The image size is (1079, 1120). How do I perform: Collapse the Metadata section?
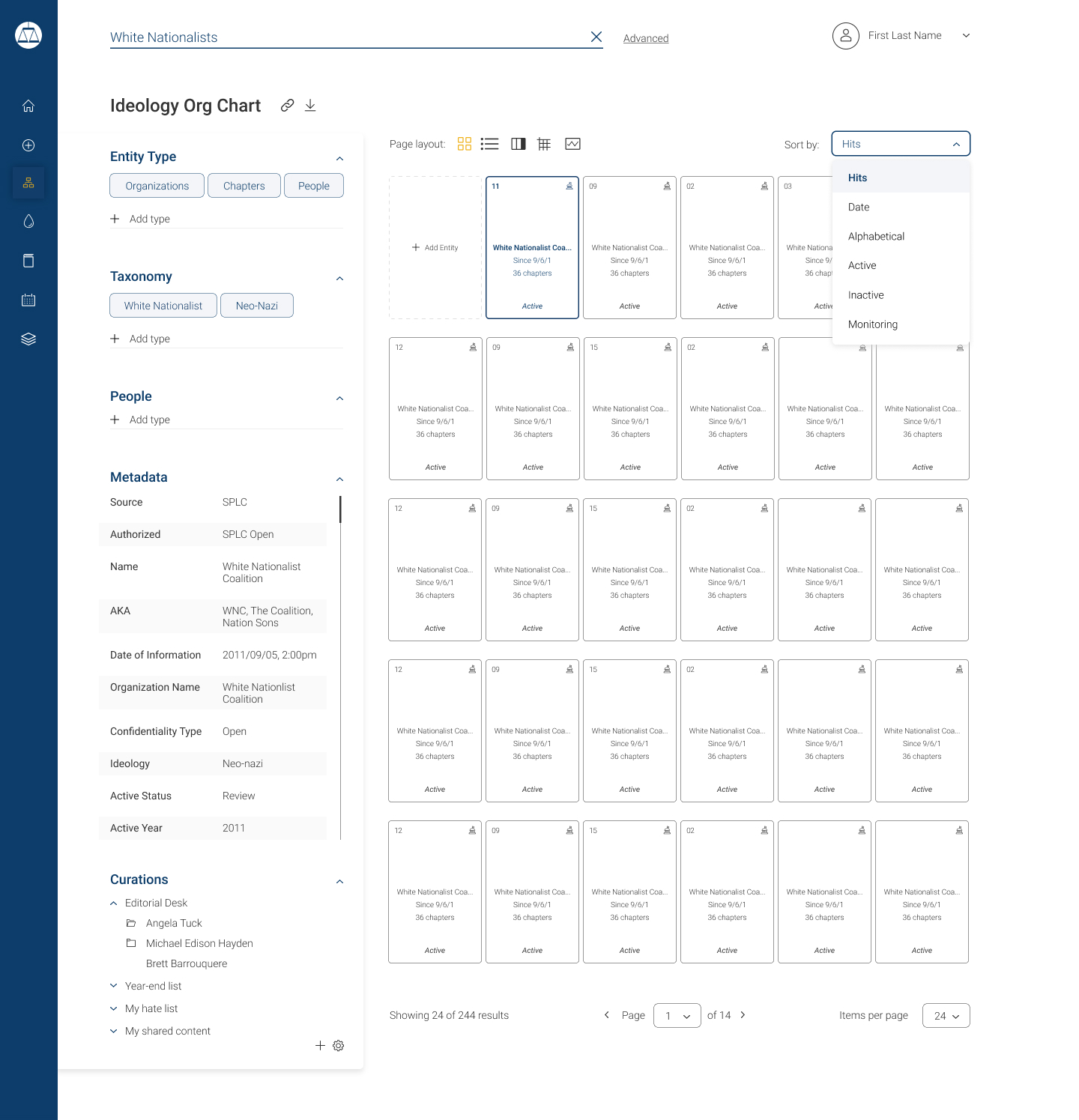tap(339, 479)
